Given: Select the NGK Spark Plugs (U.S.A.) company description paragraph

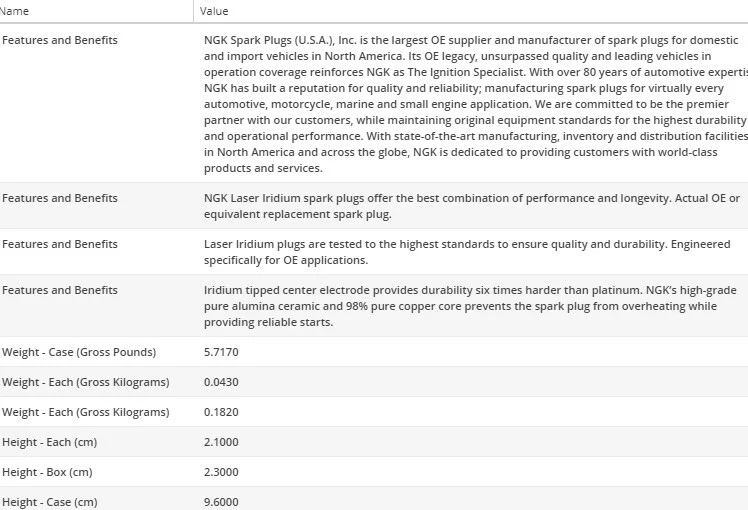Looking at the screenshot, I should coord(470,104).
